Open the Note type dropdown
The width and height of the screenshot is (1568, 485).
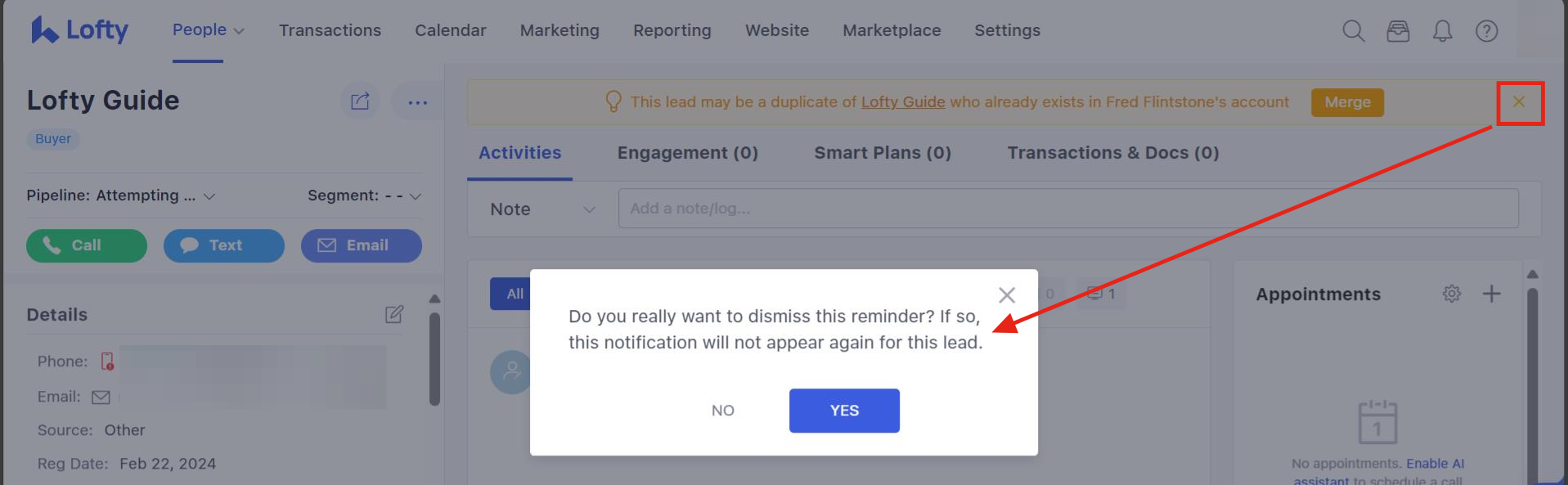[x=542, y=209]
